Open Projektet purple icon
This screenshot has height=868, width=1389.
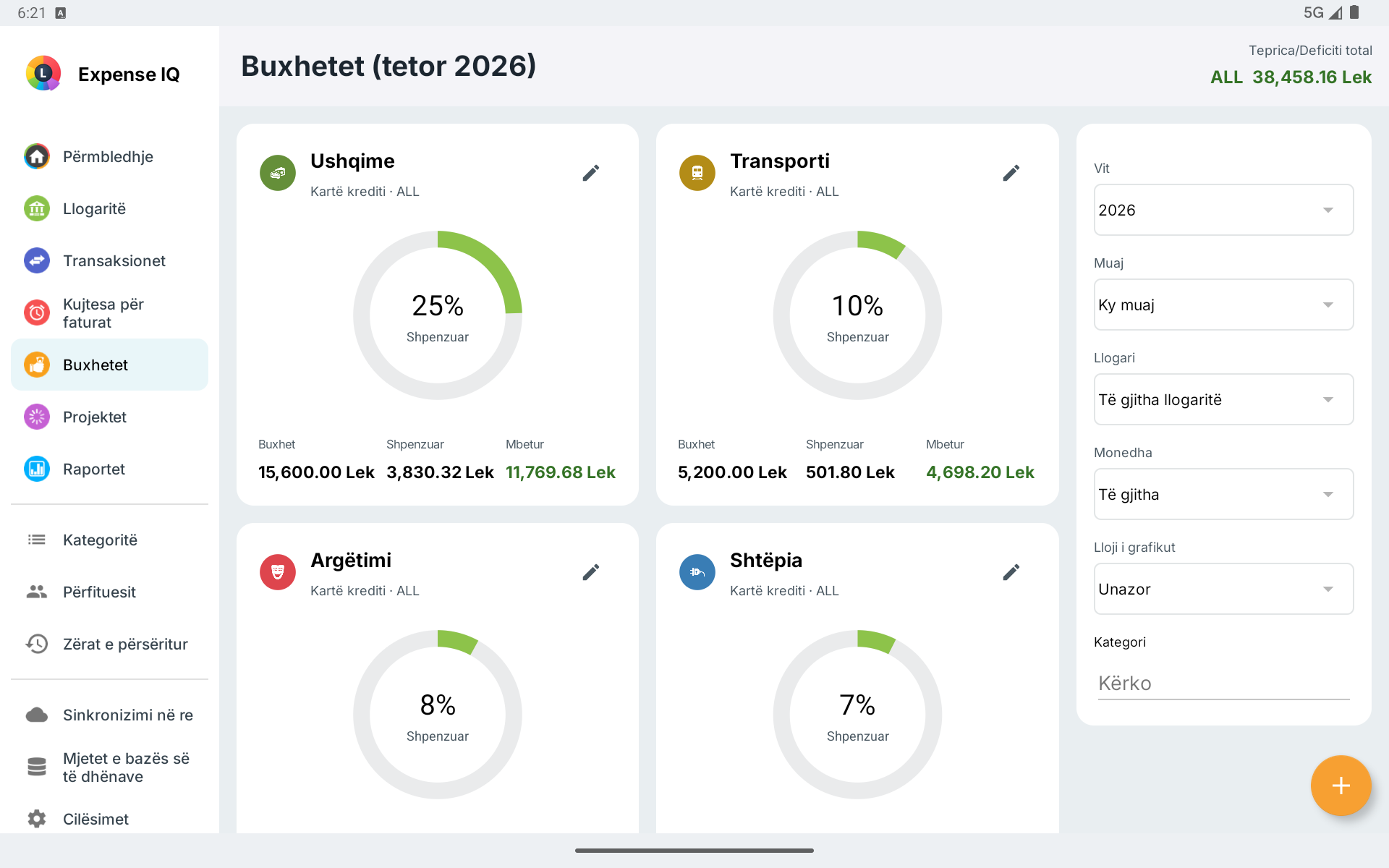[37, 417]
